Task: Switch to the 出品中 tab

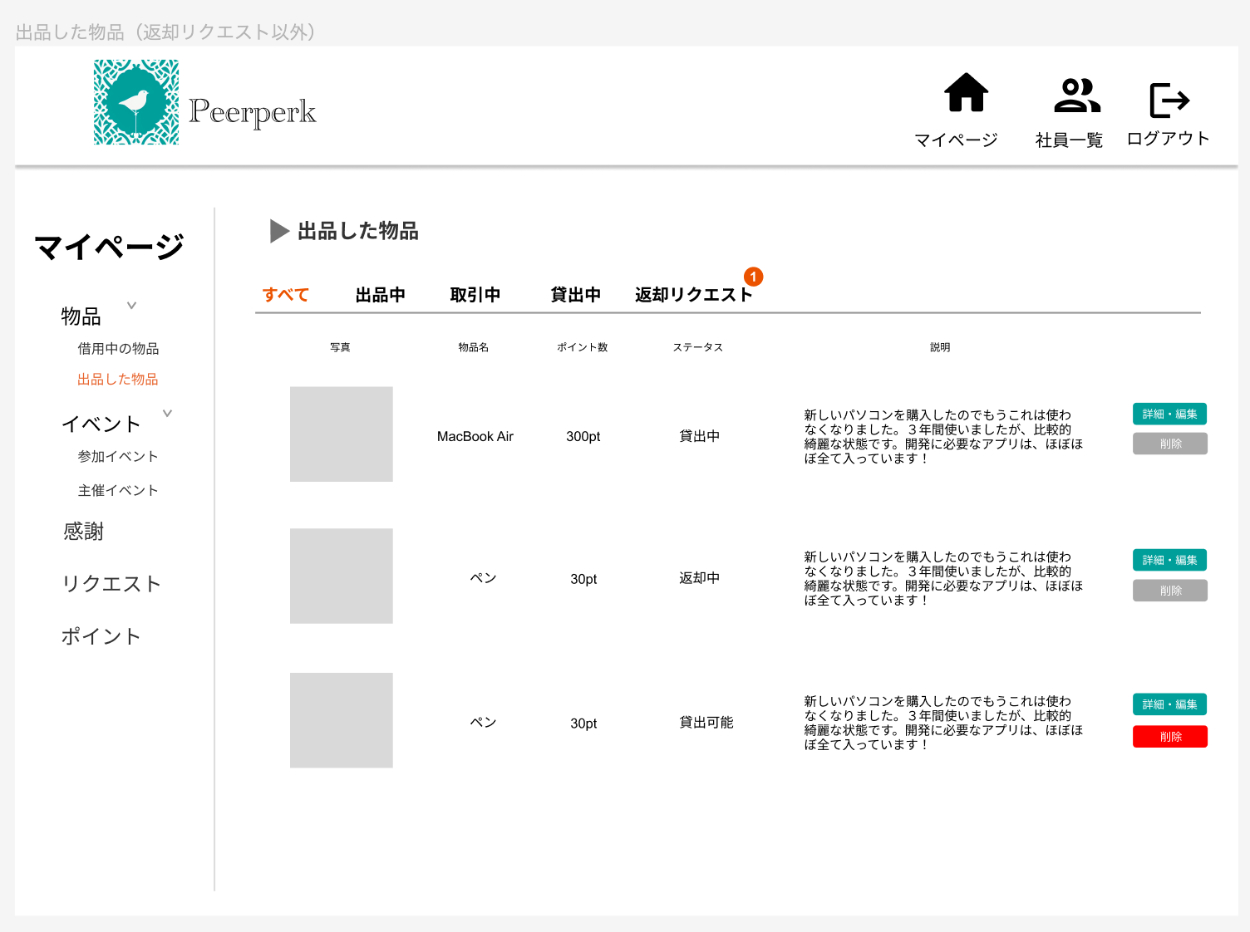Action: point(381,295)
